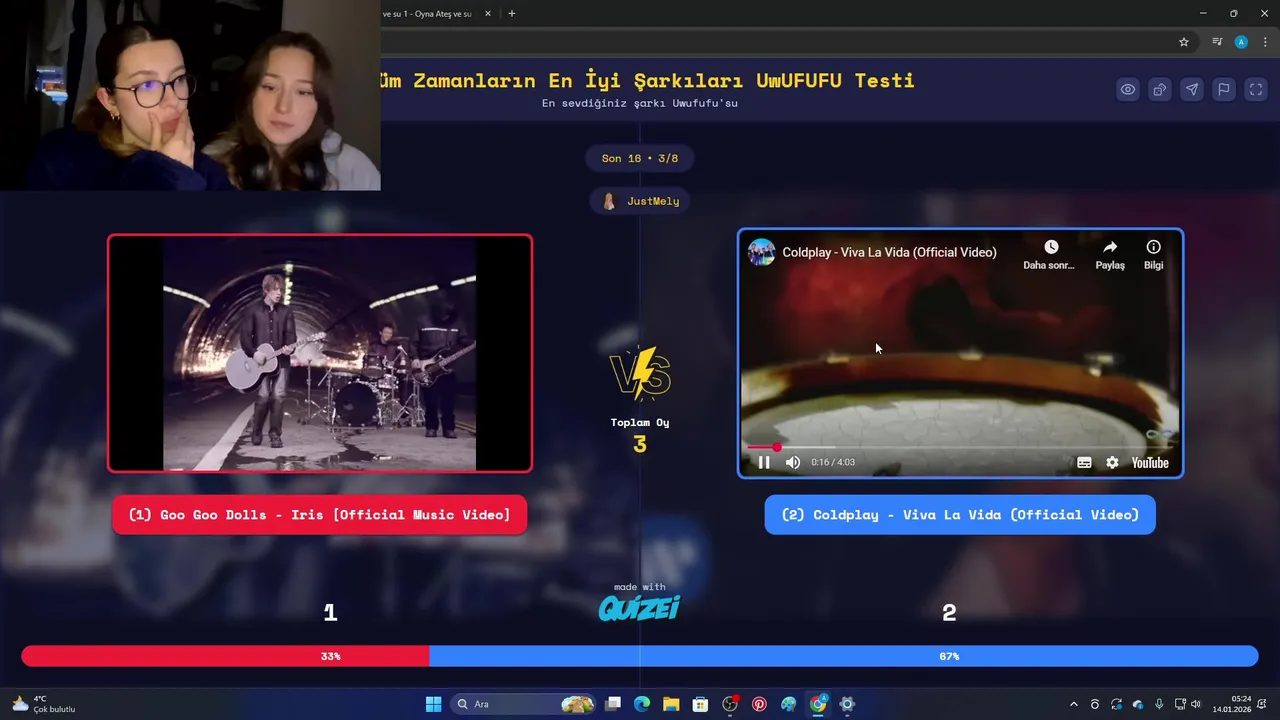Open Microsoft Store from the taskbar
This screenshot has width=1280, height=720.
700,704
